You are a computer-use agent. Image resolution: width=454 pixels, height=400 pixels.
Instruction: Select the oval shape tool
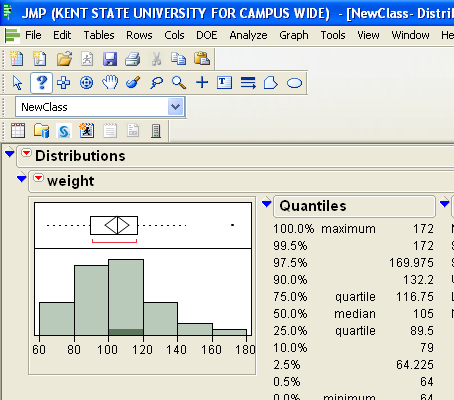pyautogui.click(x=294, y=83)
